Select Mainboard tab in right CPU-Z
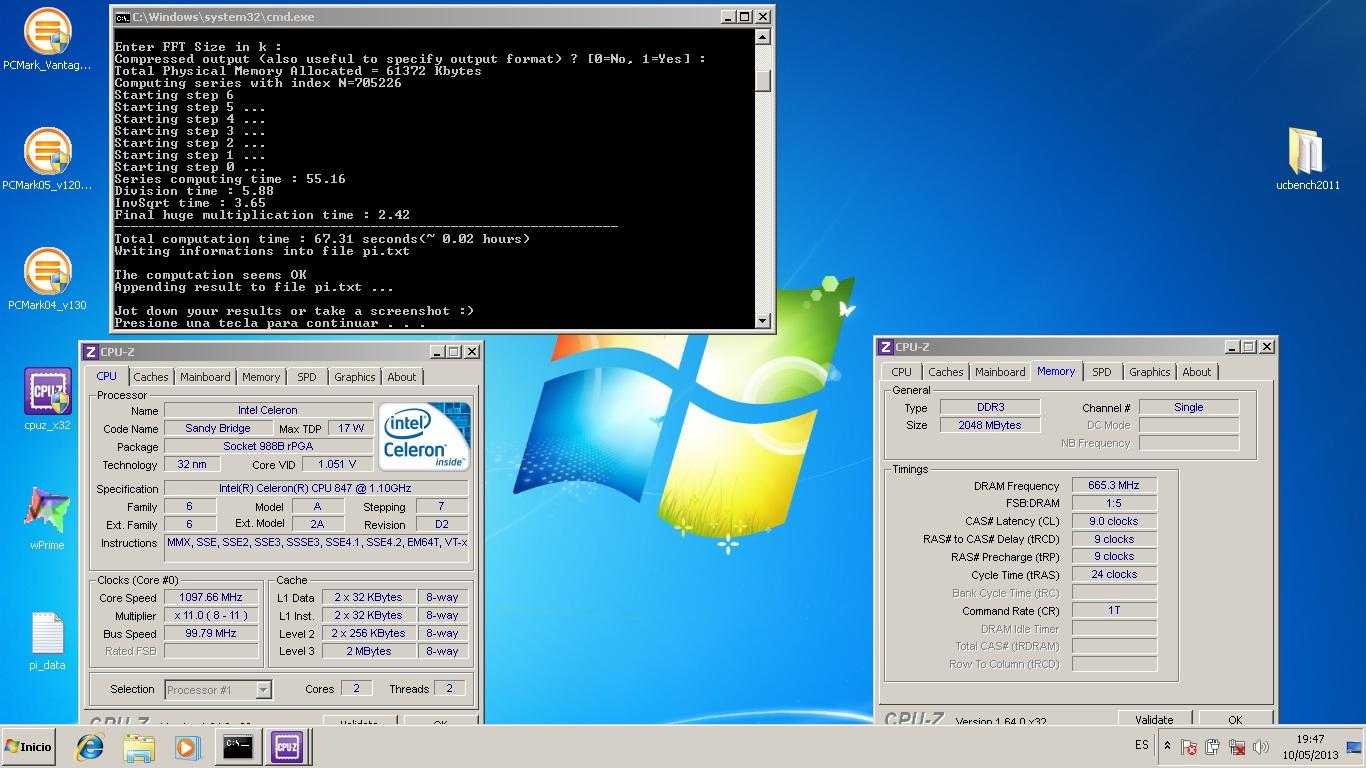1366x768 pixels. tap(1000, 372)
